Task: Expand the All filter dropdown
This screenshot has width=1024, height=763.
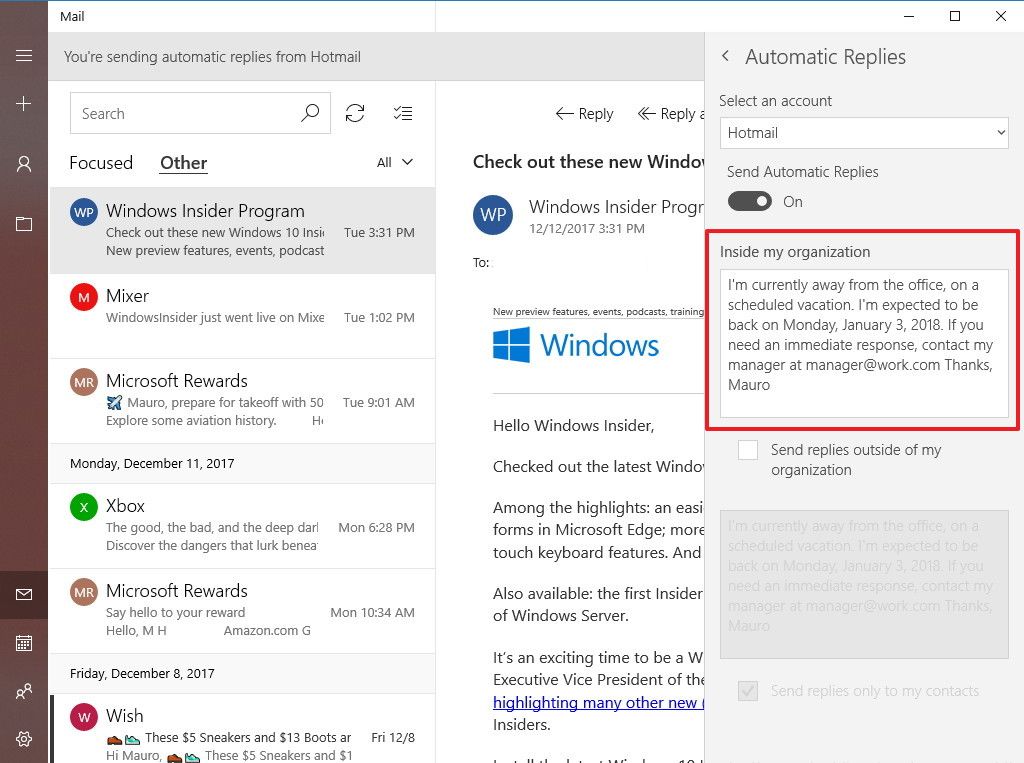Action: tap(395, 161)
